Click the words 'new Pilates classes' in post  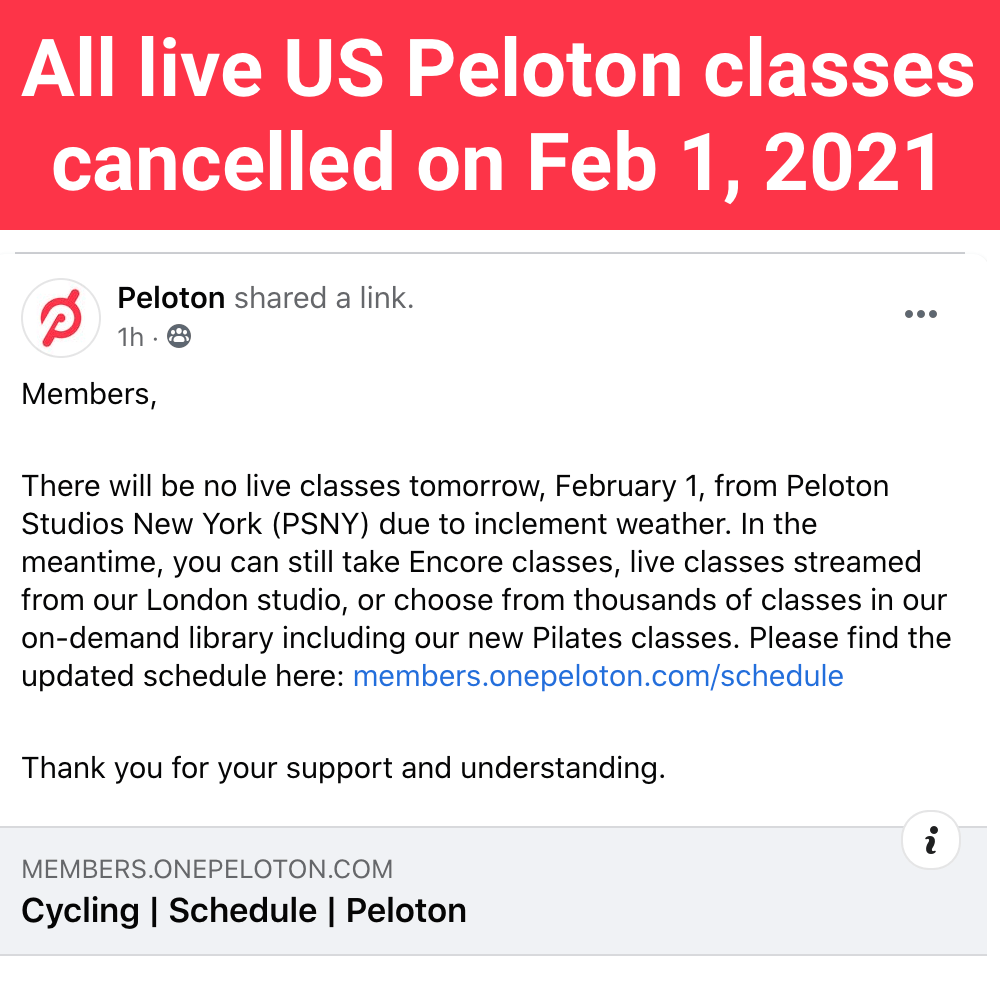pos(604,638)
